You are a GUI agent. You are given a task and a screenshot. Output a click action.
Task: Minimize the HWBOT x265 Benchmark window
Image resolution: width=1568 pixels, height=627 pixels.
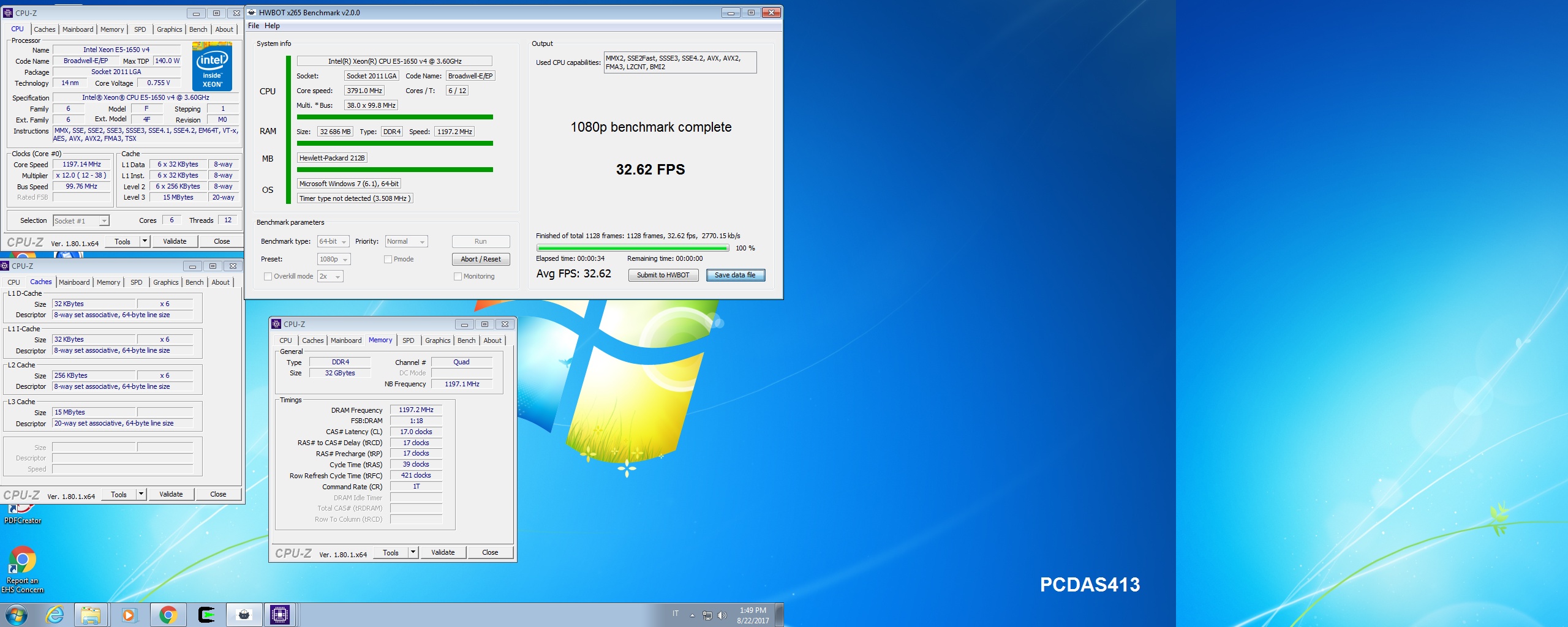click(730, 12)
